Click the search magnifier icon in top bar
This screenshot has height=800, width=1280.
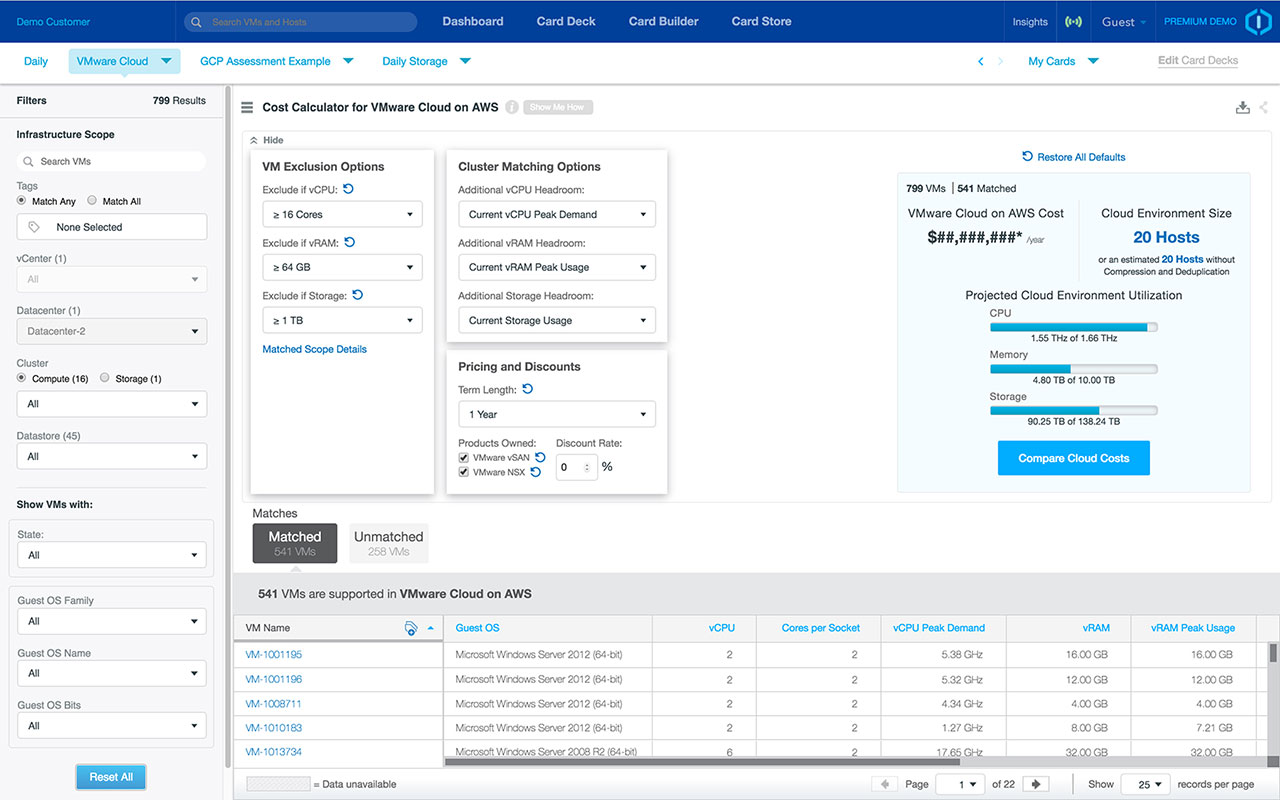pos(197,22)
